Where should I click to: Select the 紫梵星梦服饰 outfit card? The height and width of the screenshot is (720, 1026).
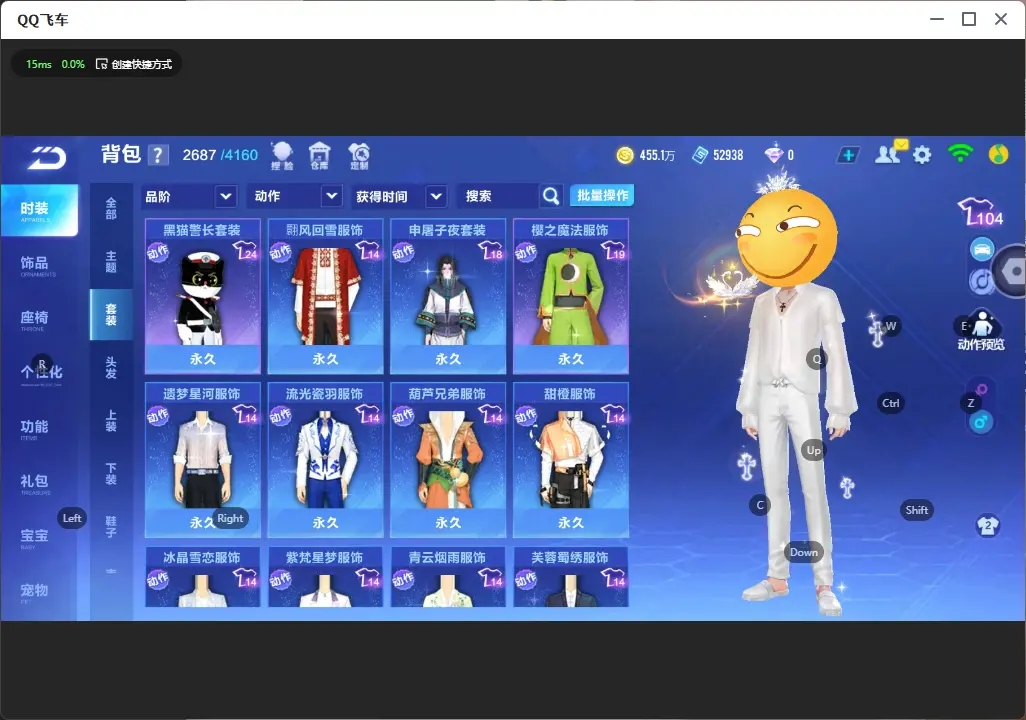[x=325, y=577]
